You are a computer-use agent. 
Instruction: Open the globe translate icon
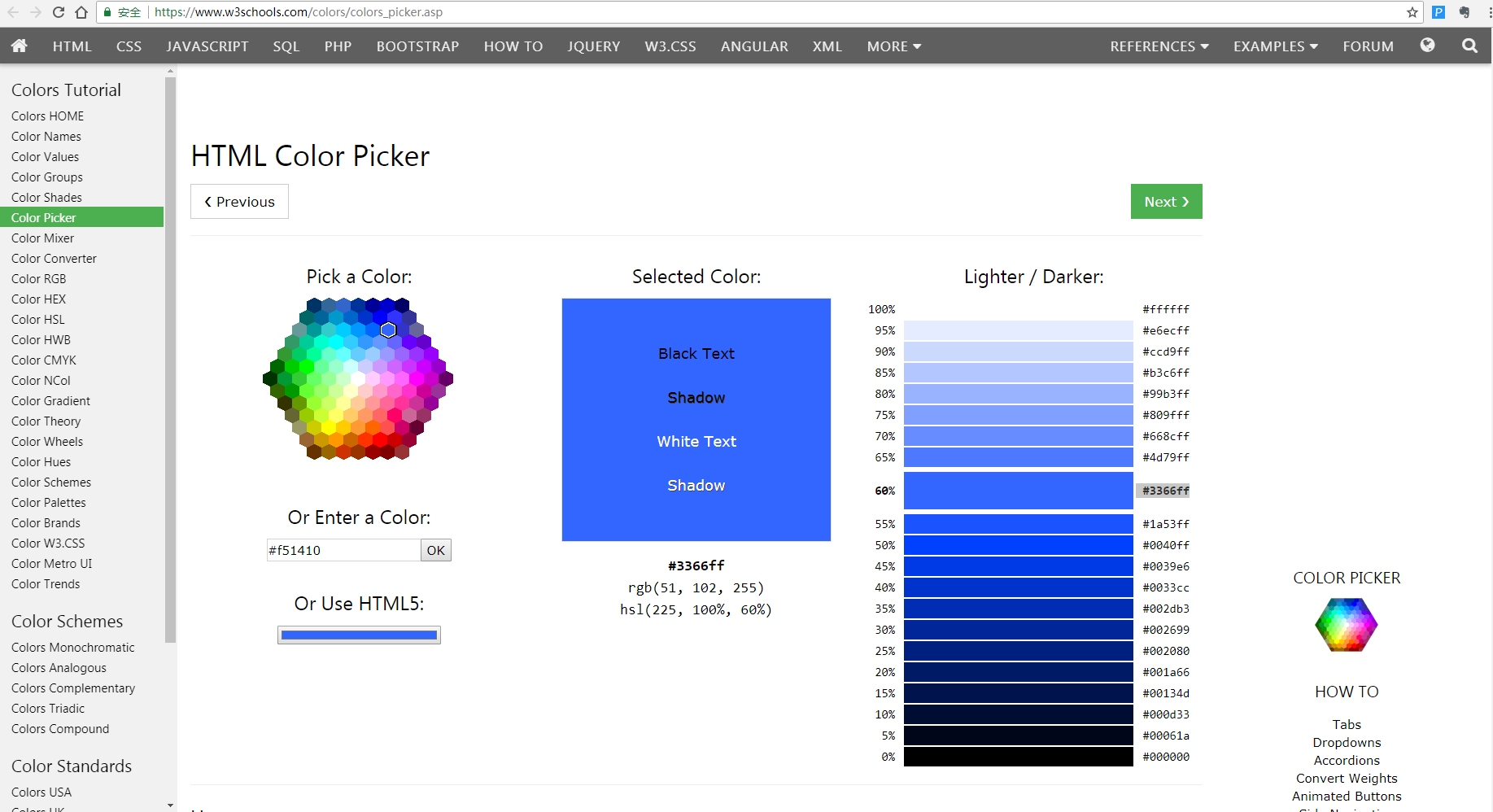coord(1427,45)
